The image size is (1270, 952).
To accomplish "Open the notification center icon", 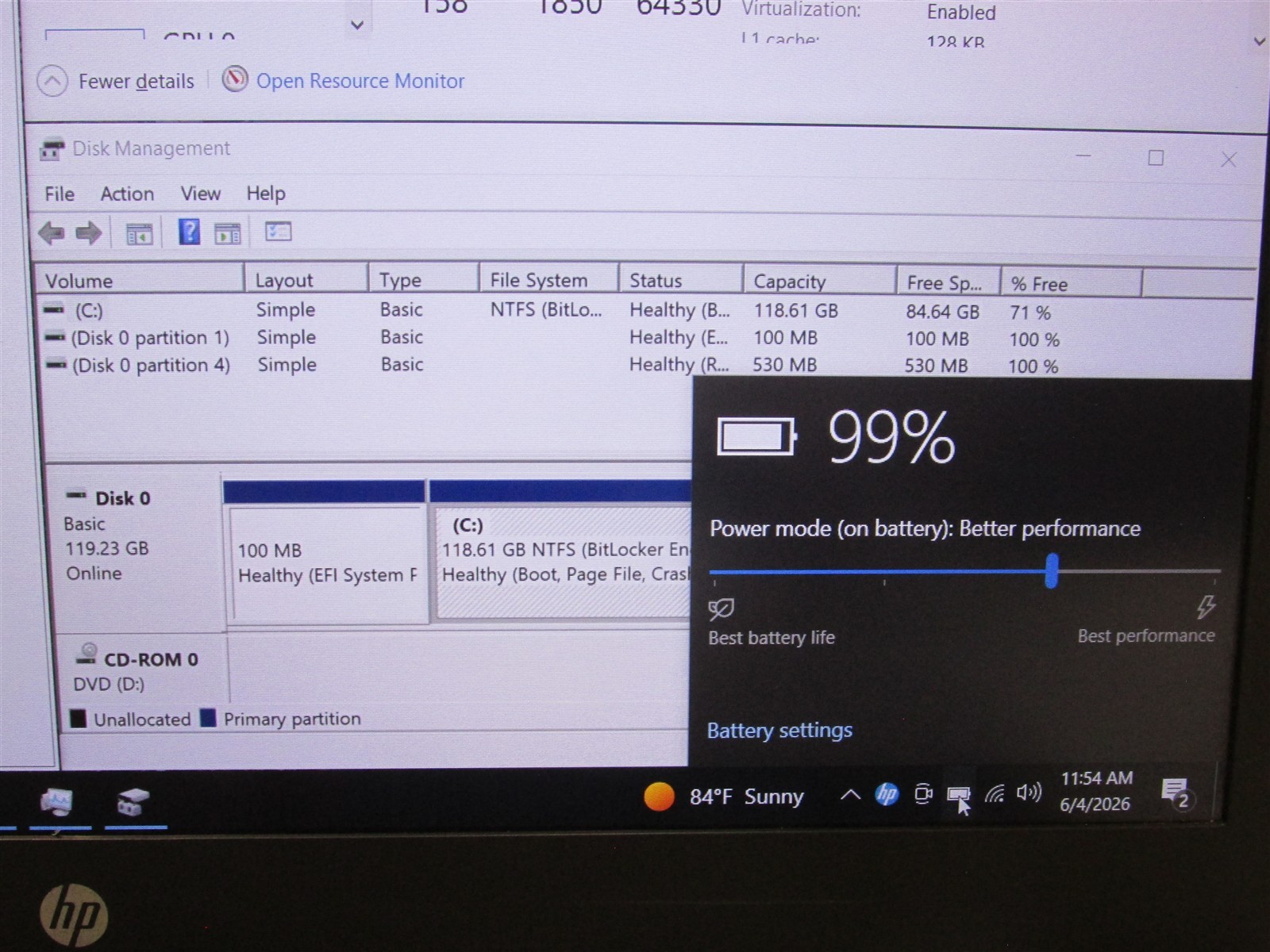I will [x=1176, y=792].
